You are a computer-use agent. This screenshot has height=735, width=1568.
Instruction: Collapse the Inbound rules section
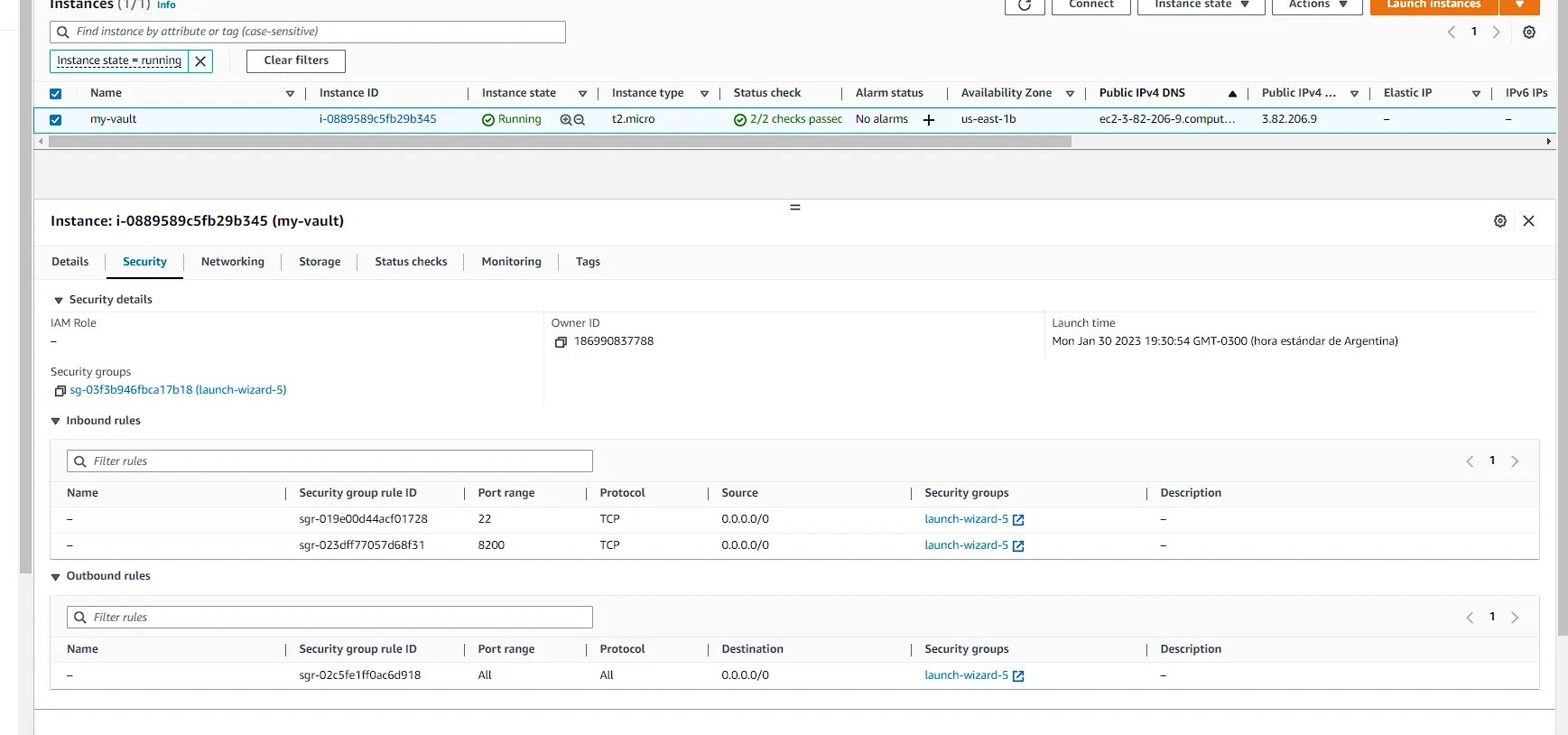pyautogui.click(x=55, y=422)
